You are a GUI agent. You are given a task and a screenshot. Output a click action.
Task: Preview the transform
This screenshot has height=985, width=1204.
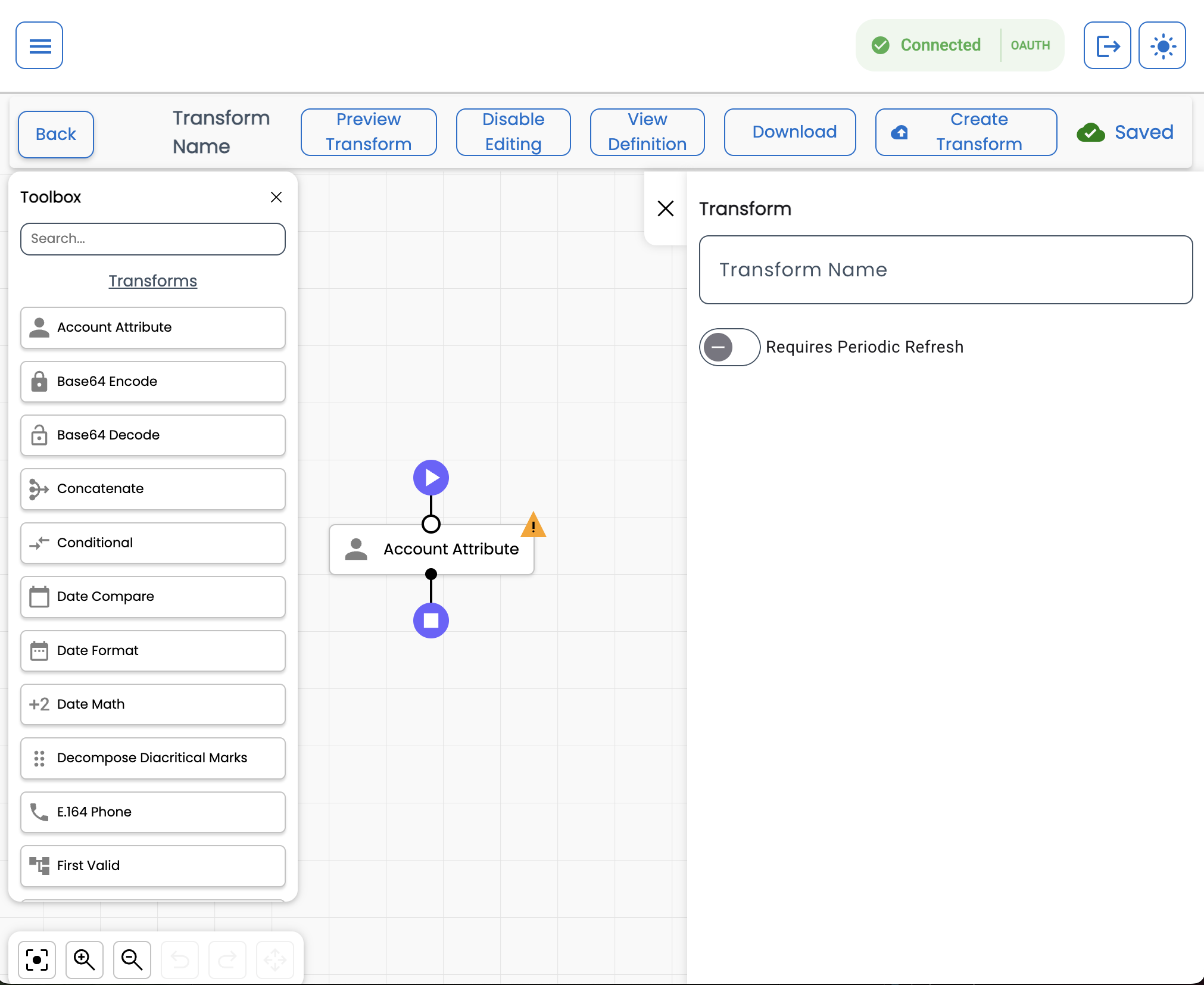point(368,132)
